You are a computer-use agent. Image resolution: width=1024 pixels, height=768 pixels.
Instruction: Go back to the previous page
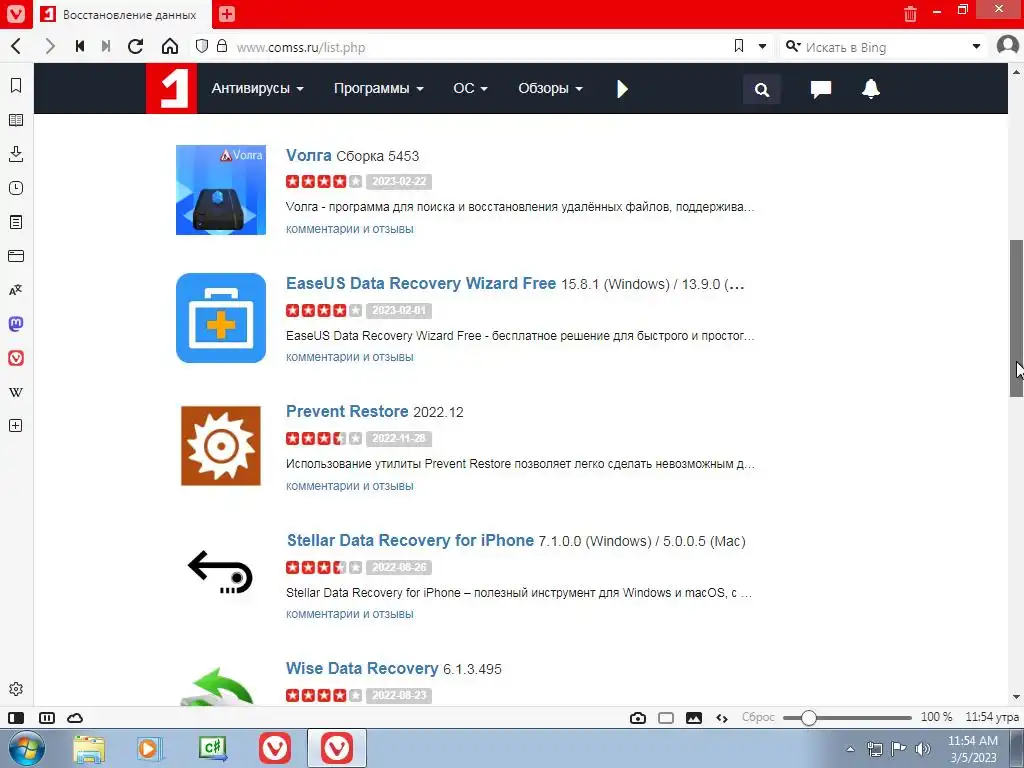(16, 46)
